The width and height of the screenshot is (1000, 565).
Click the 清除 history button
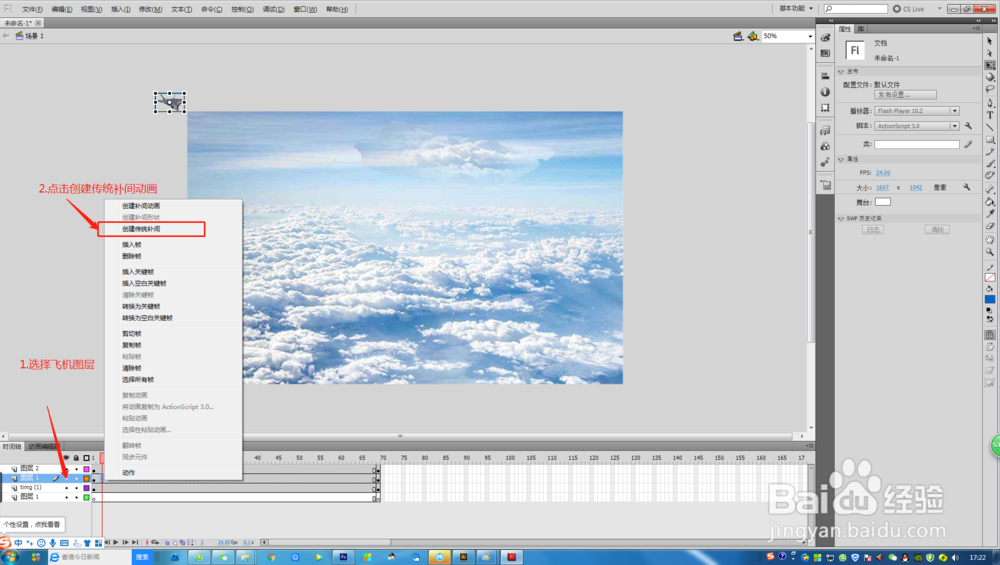click(937, 230)
